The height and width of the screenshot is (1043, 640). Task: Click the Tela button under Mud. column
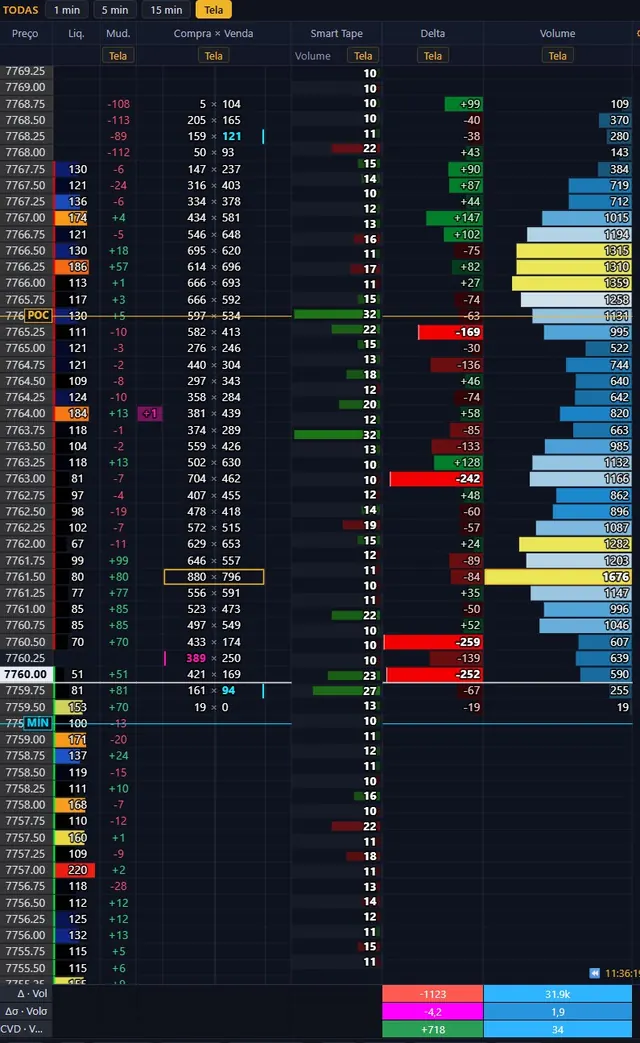118,56
